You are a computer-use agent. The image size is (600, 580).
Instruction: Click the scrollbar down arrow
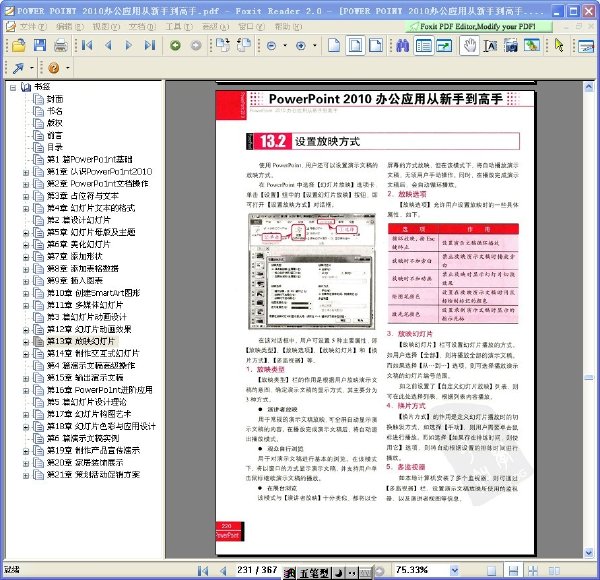click(x=589, y=552)
